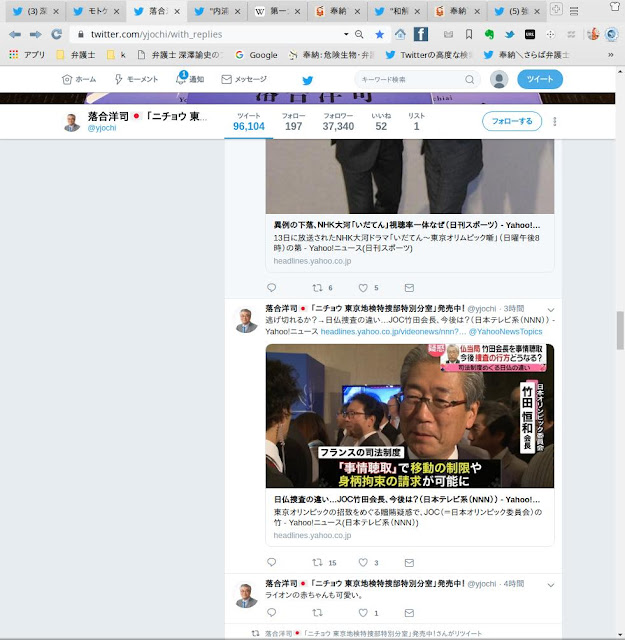Retweet the JOC Takeda tweet with 15 retweets
Viewport: 625px width, 640px height.
click(317, 562)
